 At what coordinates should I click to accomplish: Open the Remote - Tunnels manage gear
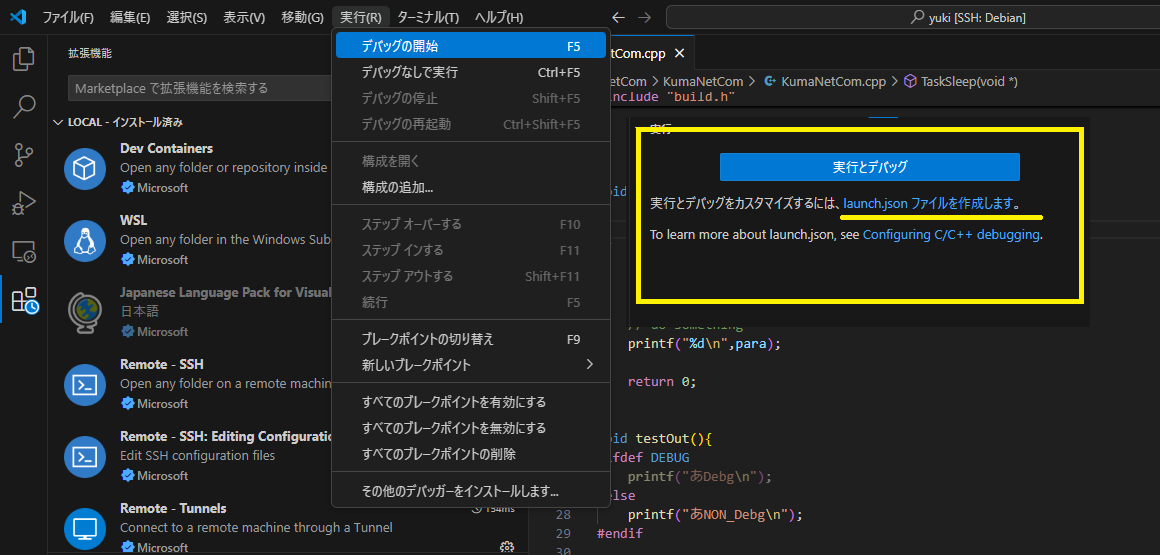507,548
